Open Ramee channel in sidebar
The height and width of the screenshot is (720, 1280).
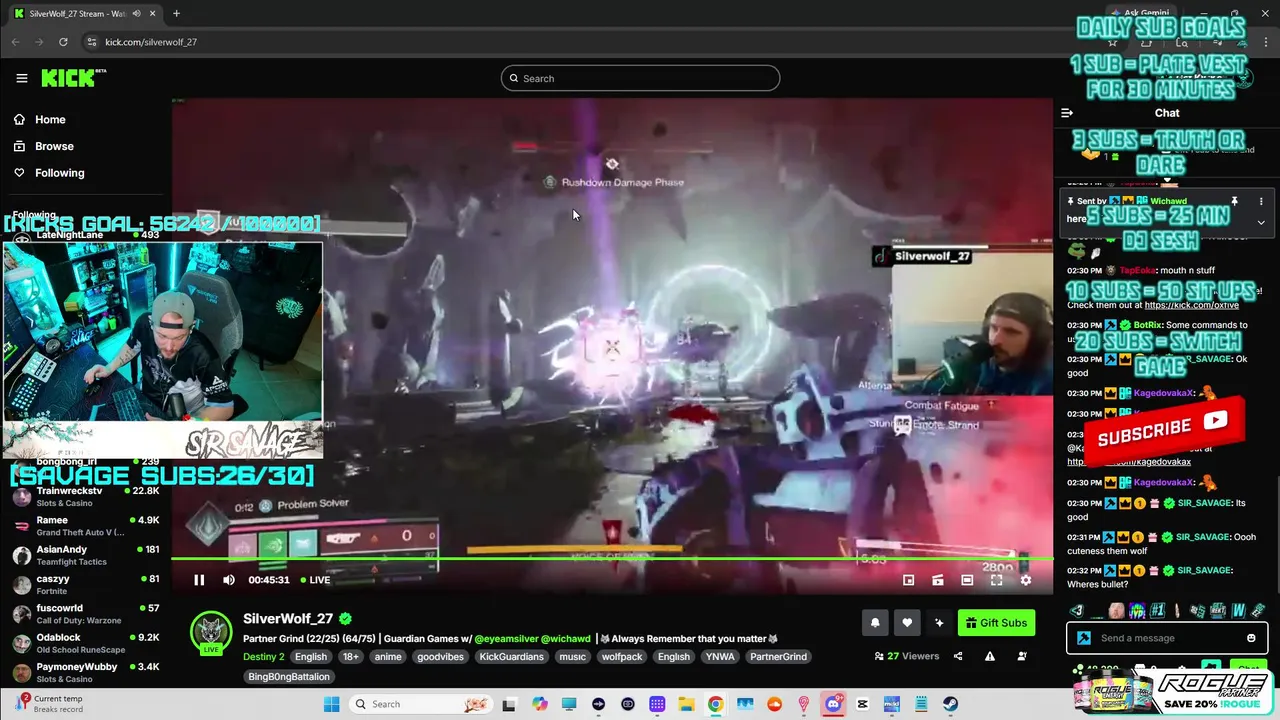(85, 526)
